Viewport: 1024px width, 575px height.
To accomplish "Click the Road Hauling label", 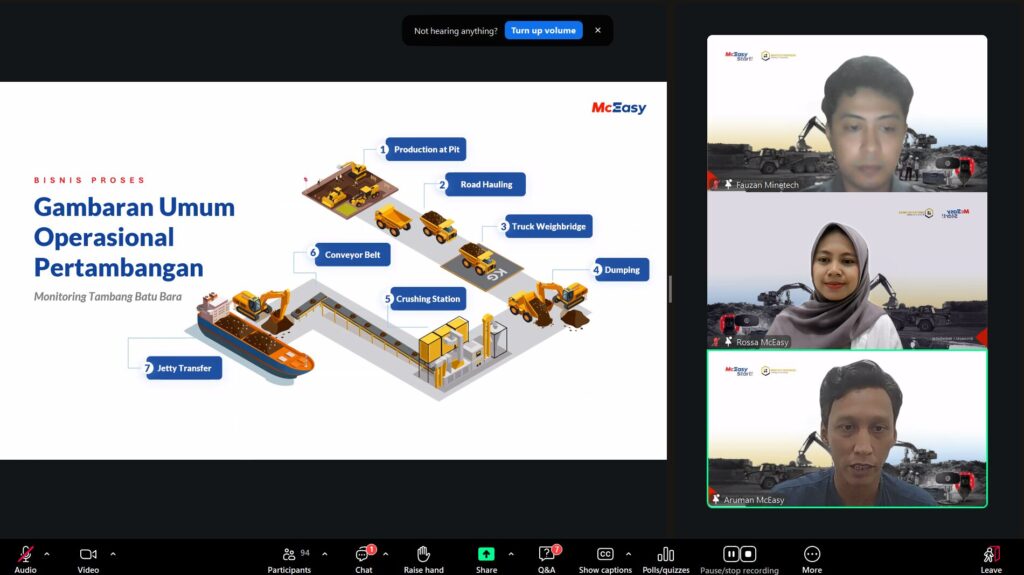I will pyautogui.click(x=486, y=184).
